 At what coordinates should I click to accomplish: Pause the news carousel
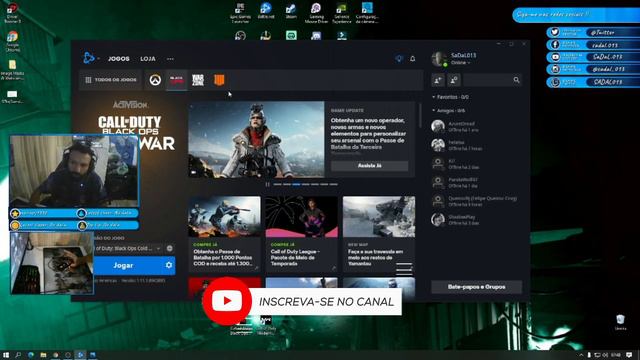pos(267,184)
